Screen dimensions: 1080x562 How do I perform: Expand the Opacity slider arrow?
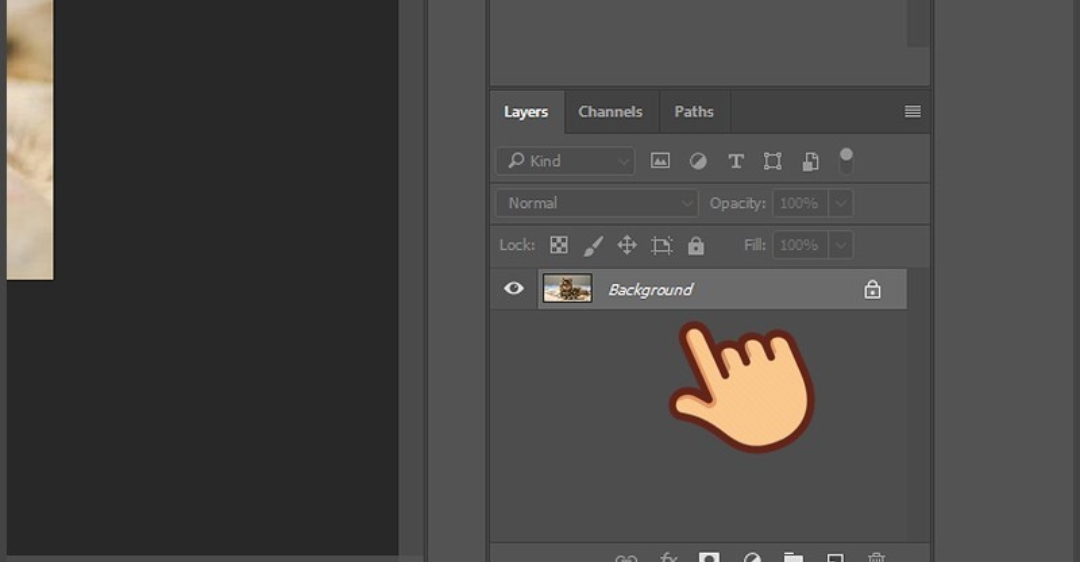click(840, 203)
